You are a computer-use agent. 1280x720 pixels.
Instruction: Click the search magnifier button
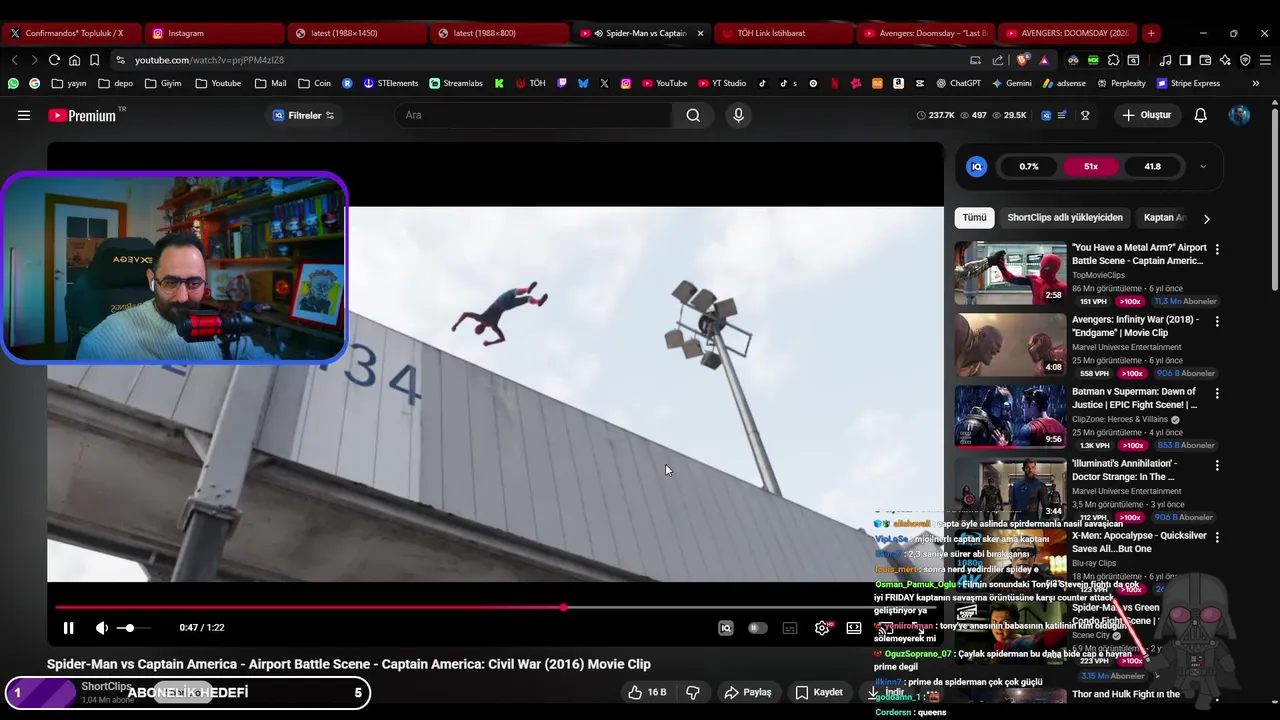[x=693, y=115]
